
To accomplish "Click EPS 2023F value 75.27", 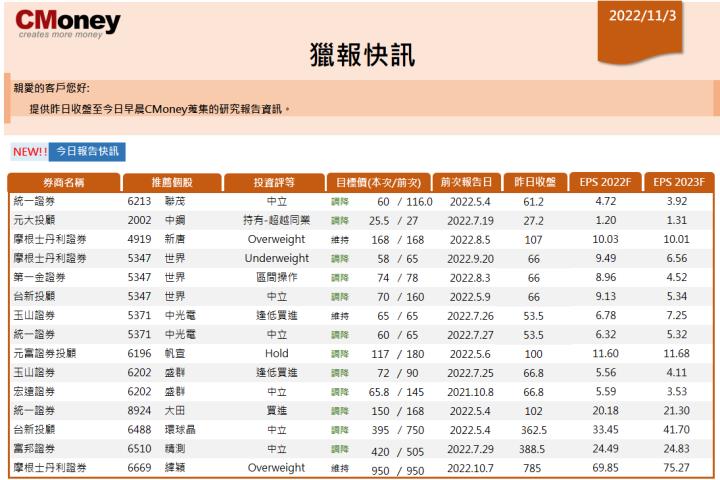I will [676, 468].
